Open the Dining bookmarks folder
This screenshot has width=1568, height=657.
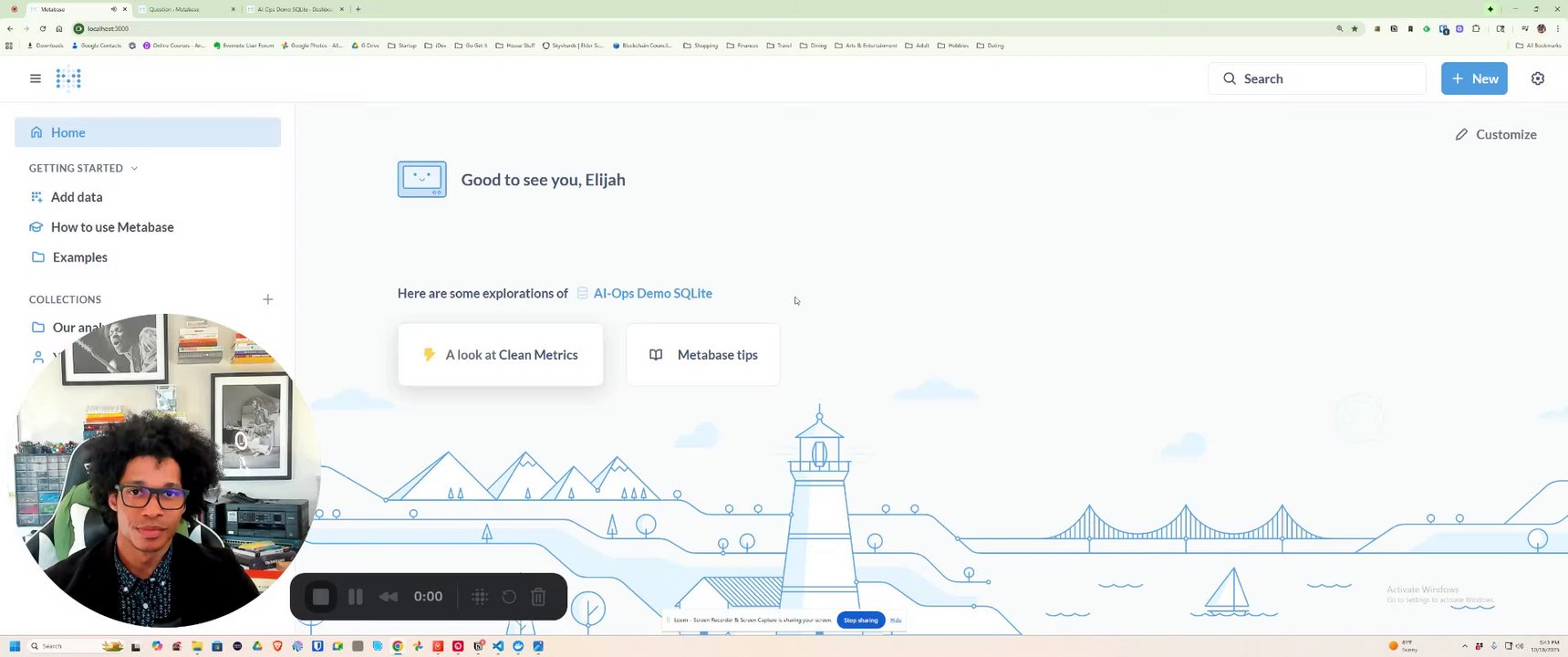814,46
